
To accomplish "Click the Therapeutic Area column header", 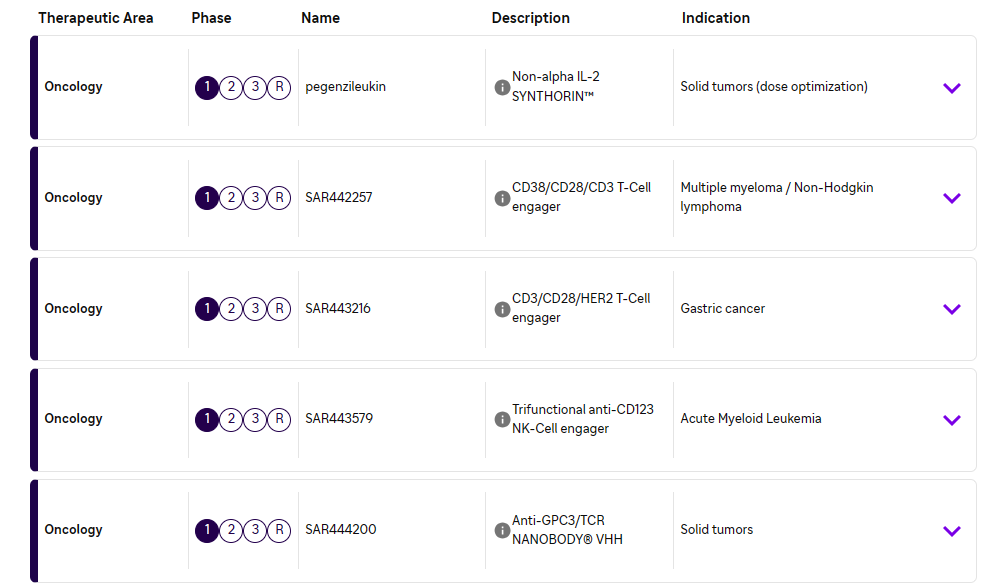I will (96, 18).
